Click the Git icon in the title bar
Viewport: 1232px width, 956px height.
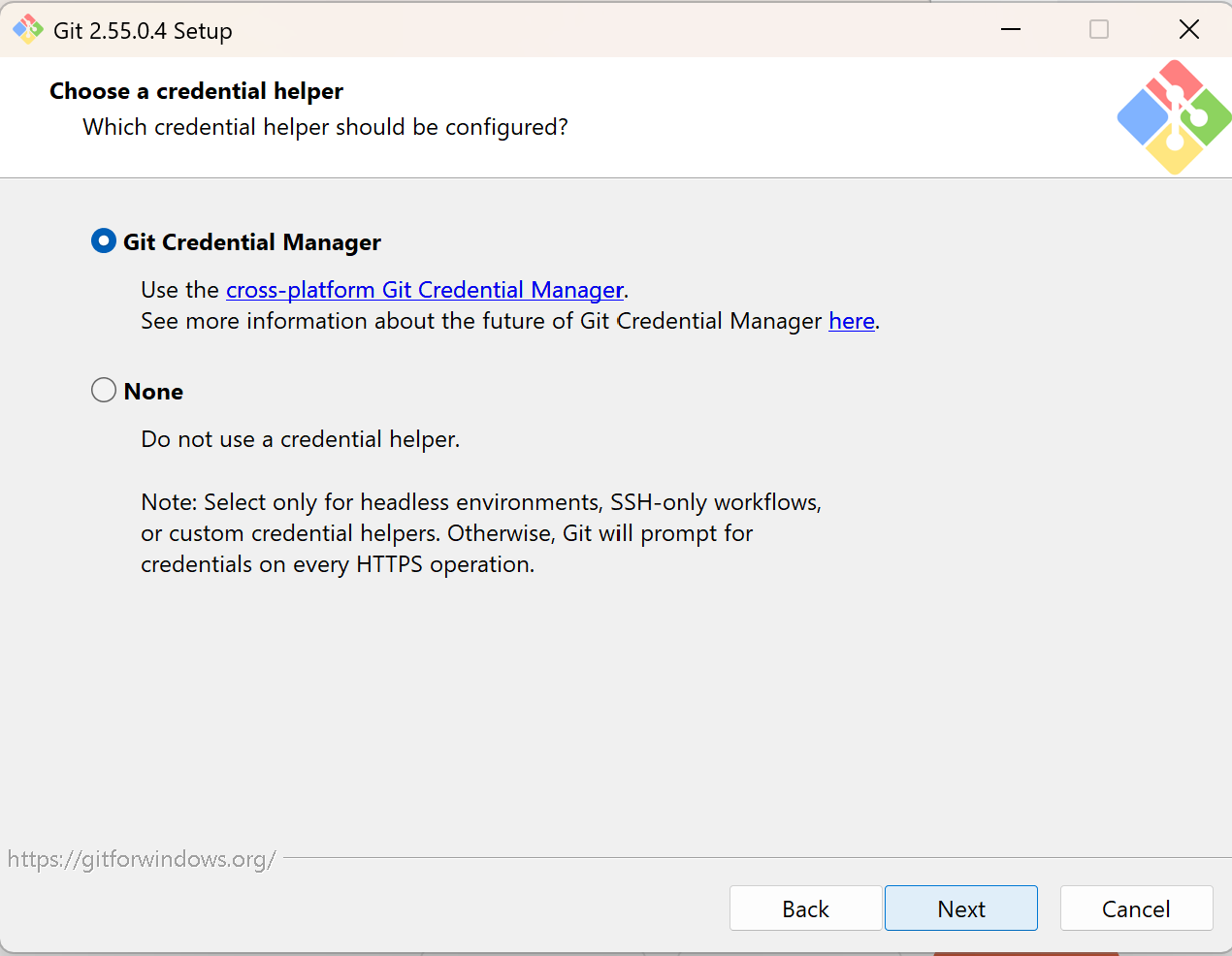[x=27, y=29]
